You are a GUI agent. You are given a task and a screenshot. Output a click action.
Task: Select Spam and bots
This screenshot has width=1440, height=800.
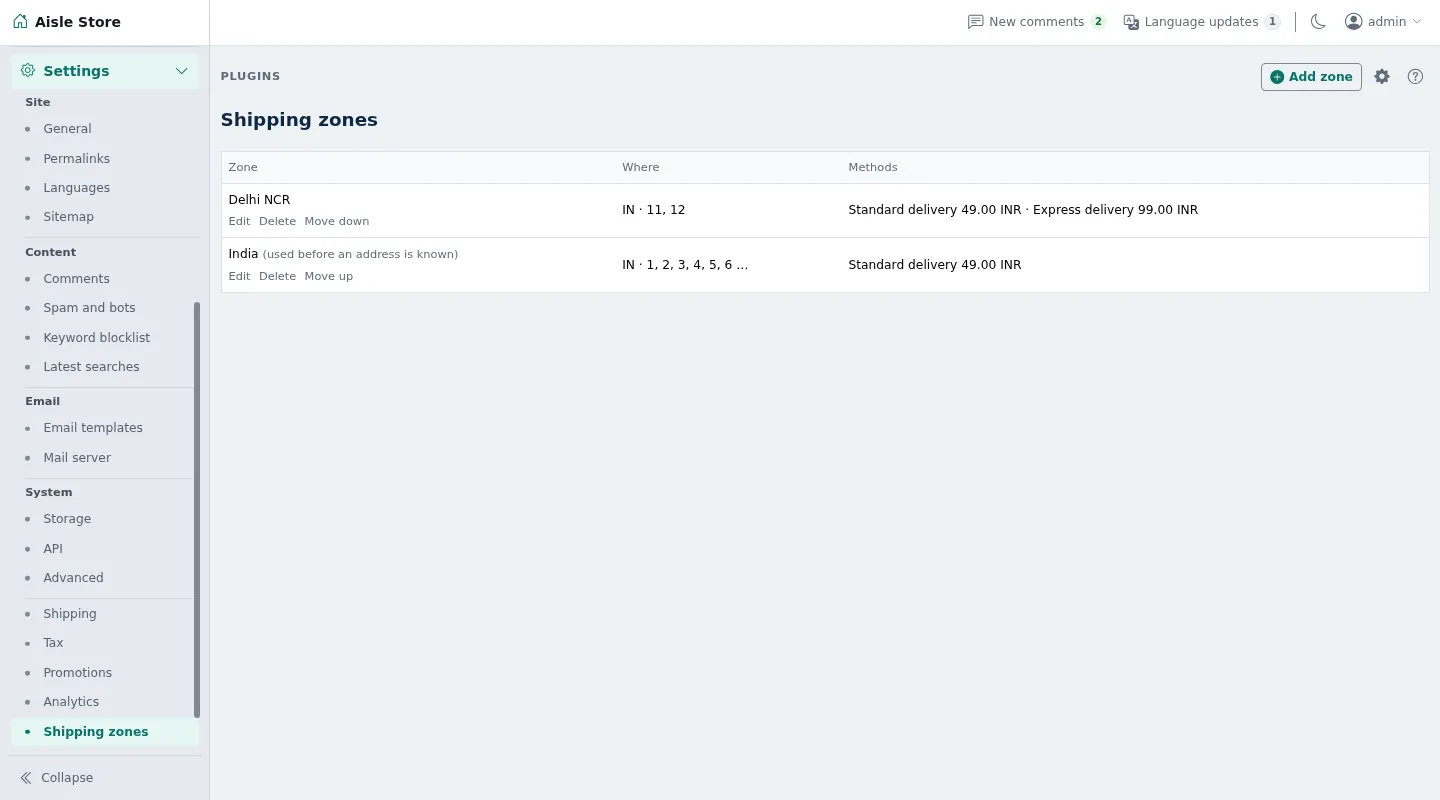point(89,308)
